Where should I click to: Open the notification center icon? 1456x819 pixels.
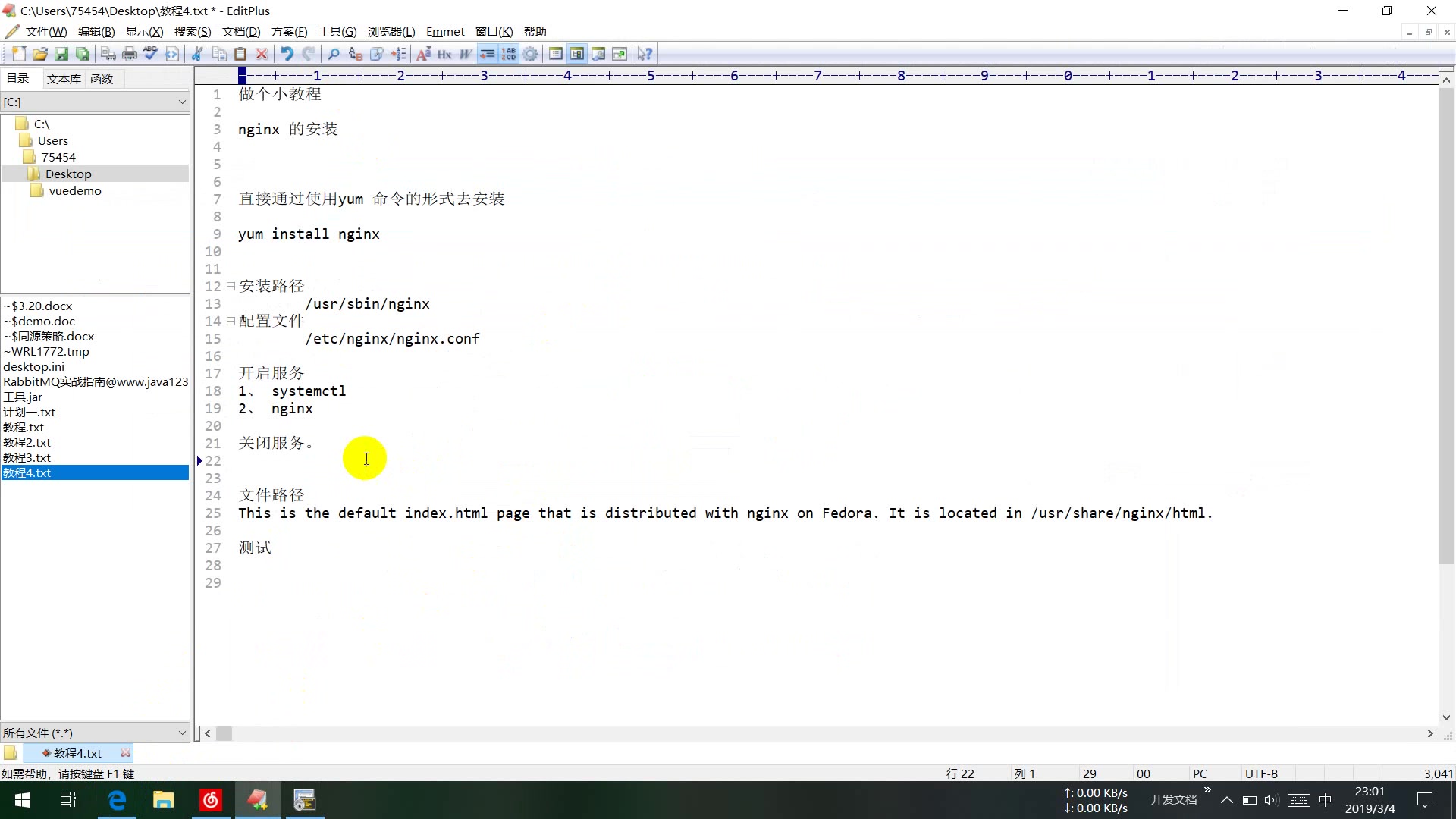pyautogui.click(x=1425, y=800)
